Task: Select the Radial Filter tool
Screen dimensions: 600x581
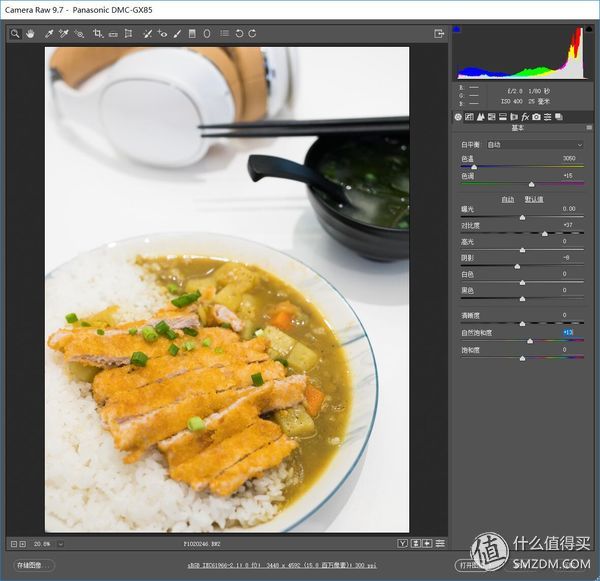Action: (x=207, y=34)
